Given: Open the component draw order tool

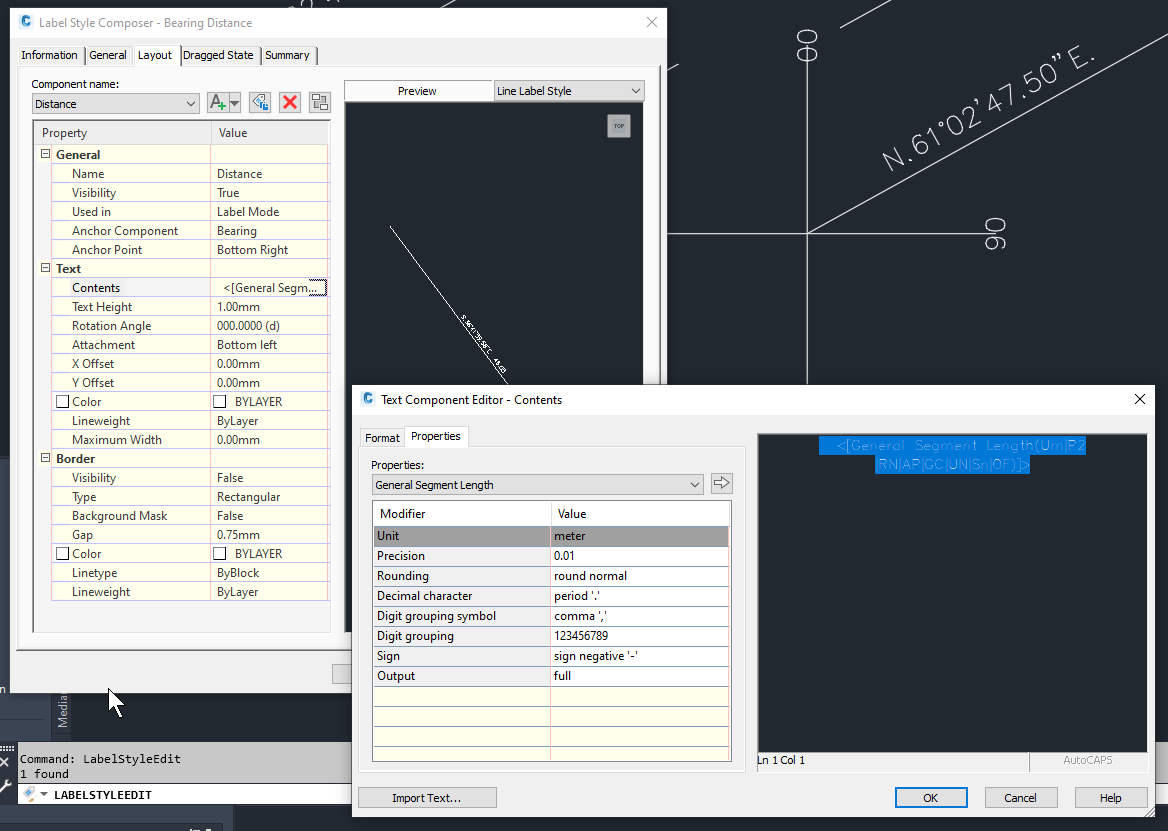Looking at the screenshot, I should tap(319, 102).
